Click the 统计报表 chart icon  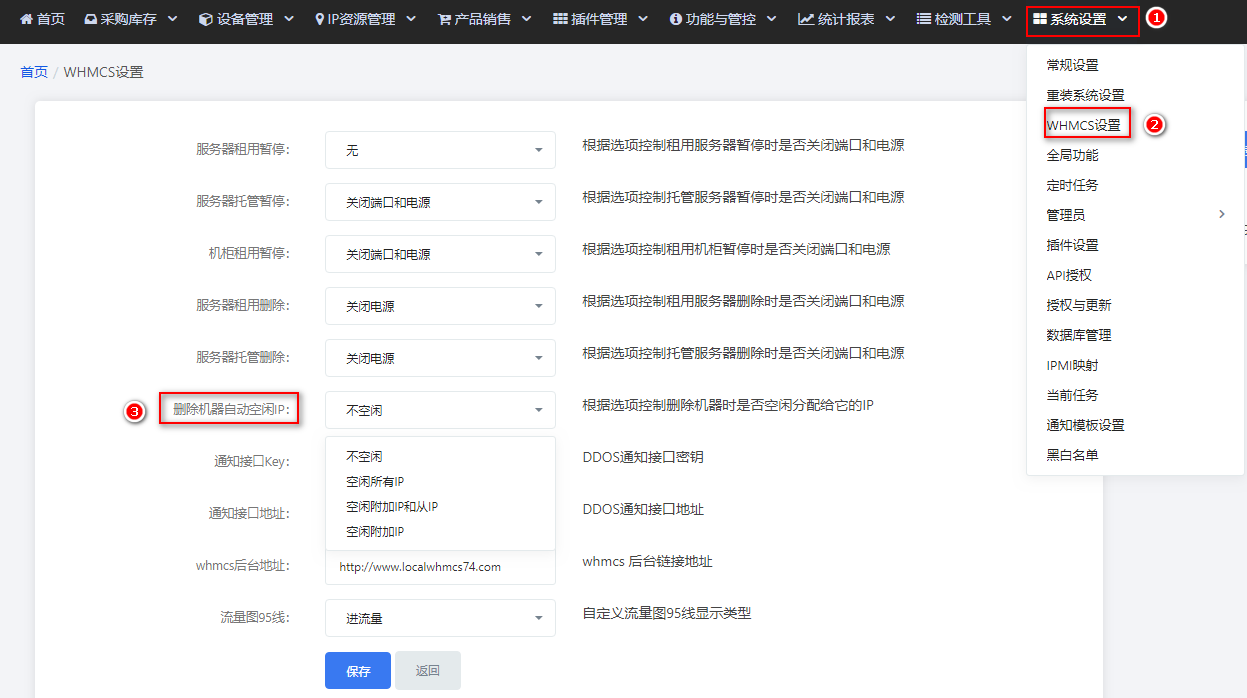pyautogui.click(x=806, y=19)
